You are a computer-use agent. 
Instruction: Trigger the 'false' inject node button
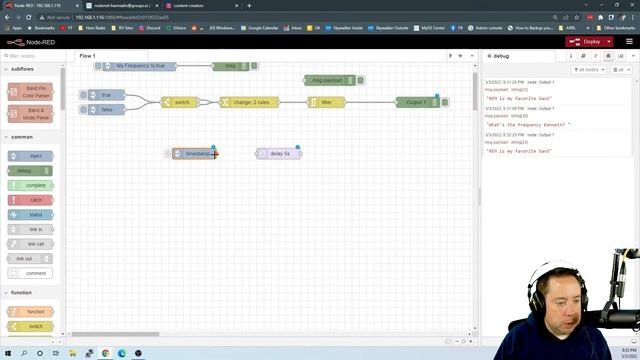pos(84,109)
